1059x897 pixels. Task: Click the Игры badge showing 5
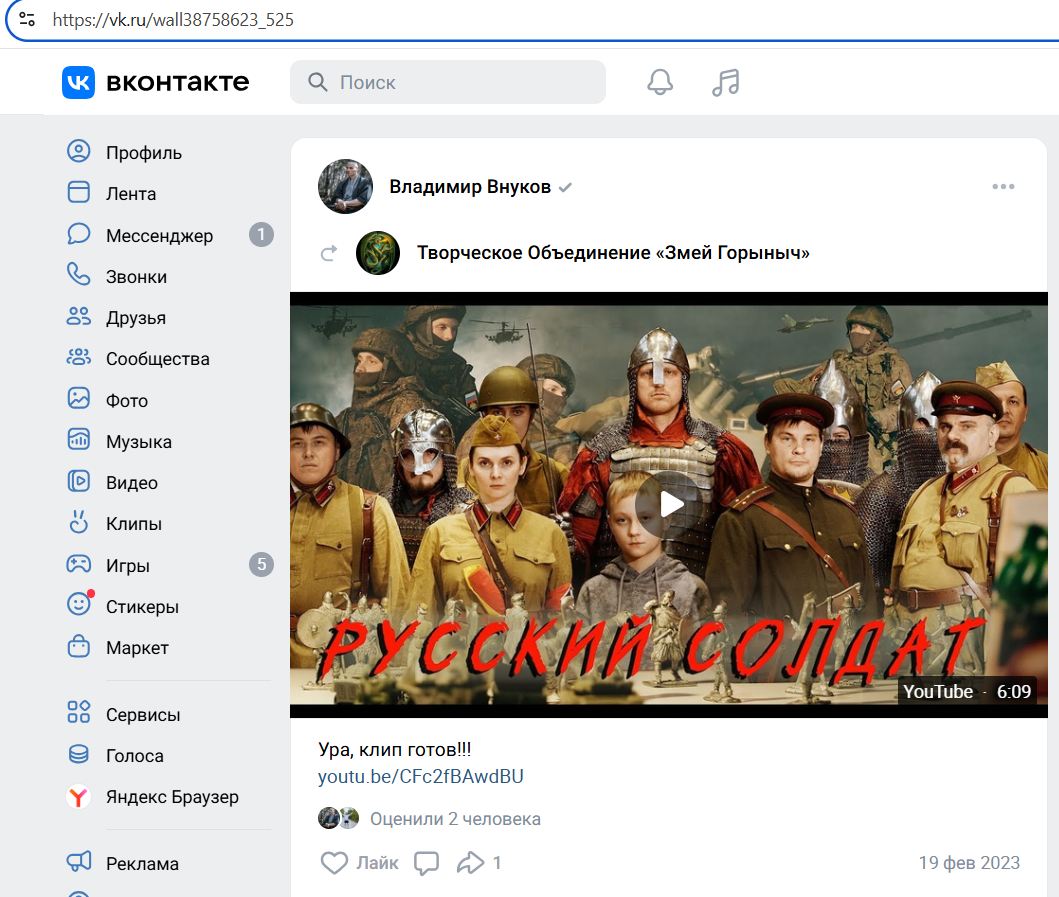[261, 564]
